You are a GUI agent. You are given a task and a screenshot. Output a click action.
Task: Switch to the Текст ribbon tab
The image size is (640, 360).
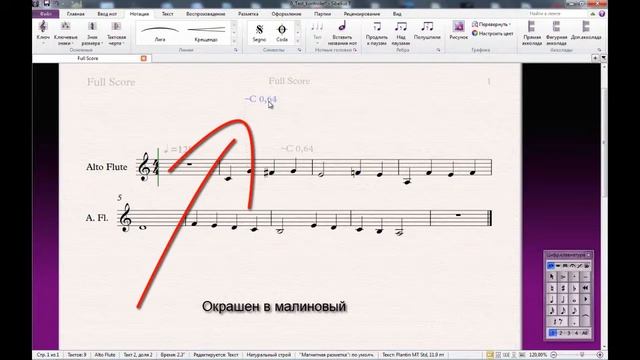167,14
